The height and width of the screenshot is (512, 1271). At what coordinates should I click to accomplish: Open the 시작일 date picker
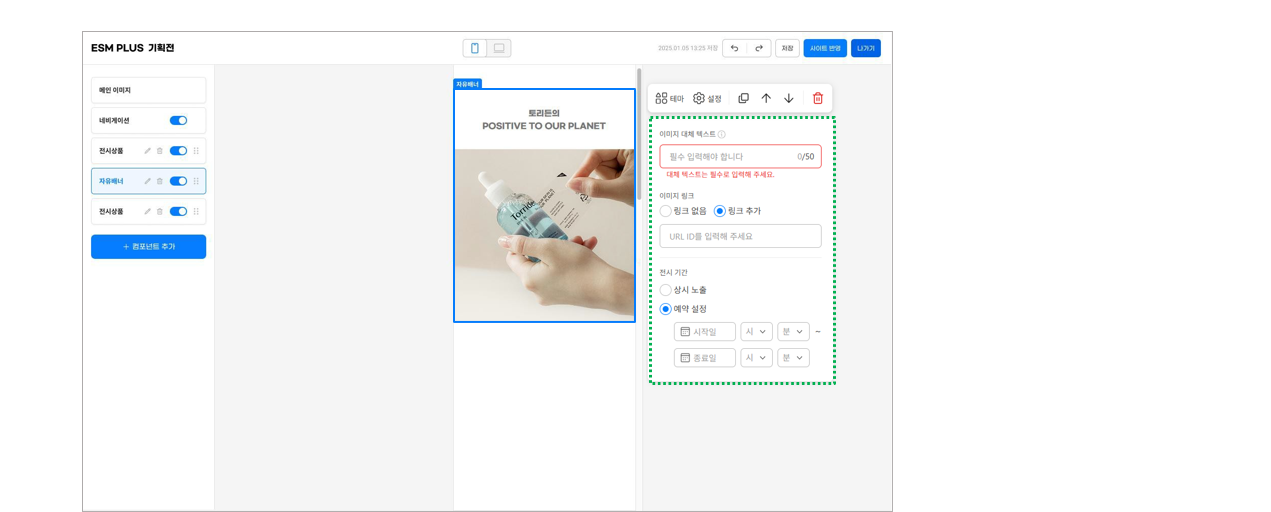click(705, 331)
